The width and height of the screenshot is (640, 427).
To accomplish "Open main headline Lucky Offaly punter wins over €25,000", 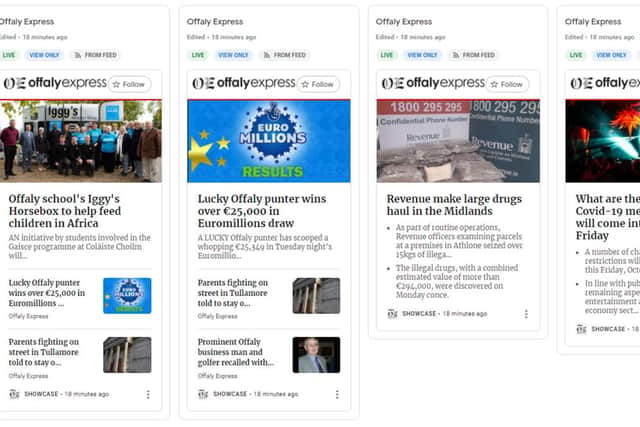I will (x=262, y=211).
